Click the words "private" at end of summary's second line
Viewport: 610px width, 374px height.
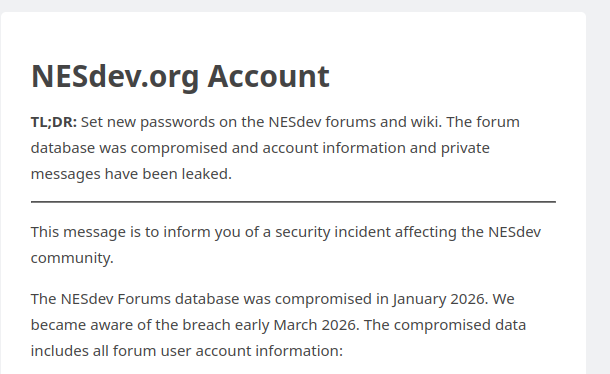tap(465, 148)
